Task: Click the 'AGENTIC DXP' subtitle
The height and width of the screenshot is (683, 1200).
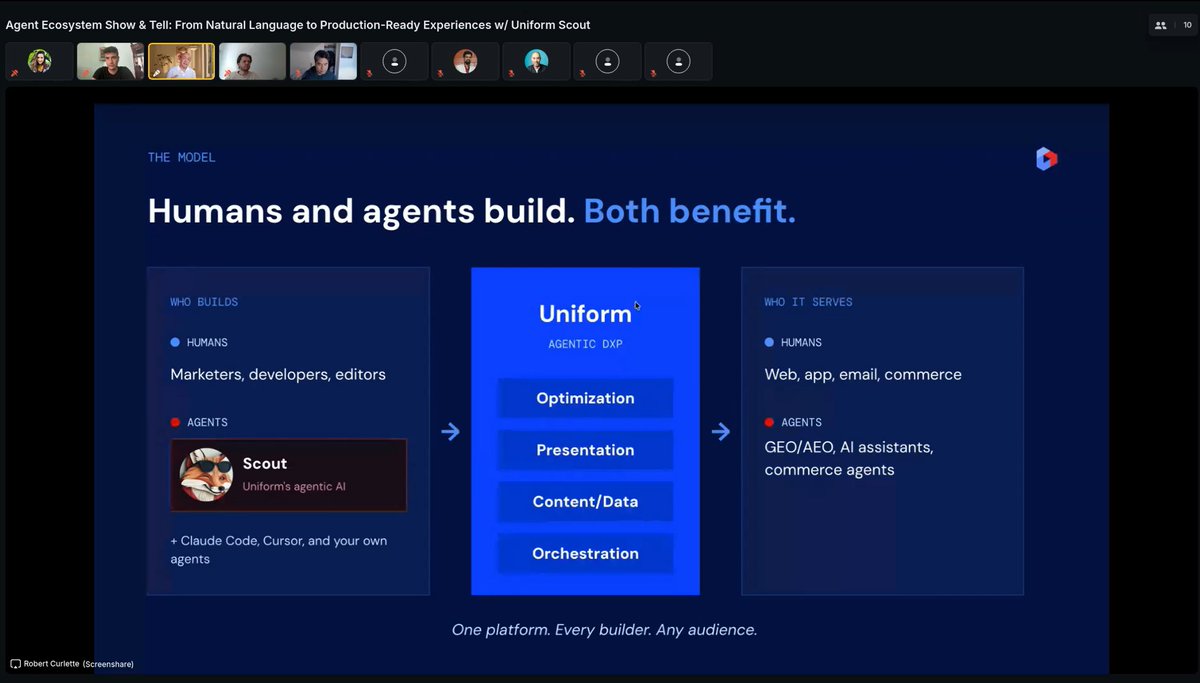Action: pos(585,344)
